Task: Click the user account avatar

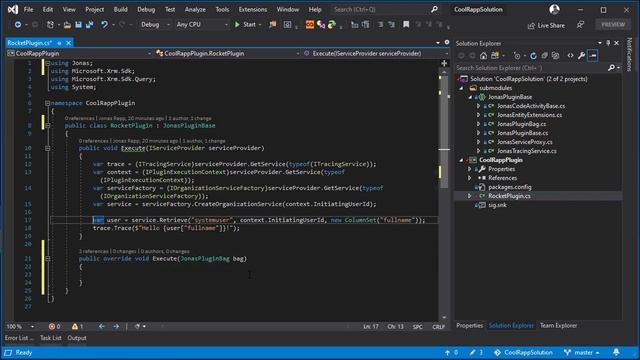Action: (x=554, y=9)
